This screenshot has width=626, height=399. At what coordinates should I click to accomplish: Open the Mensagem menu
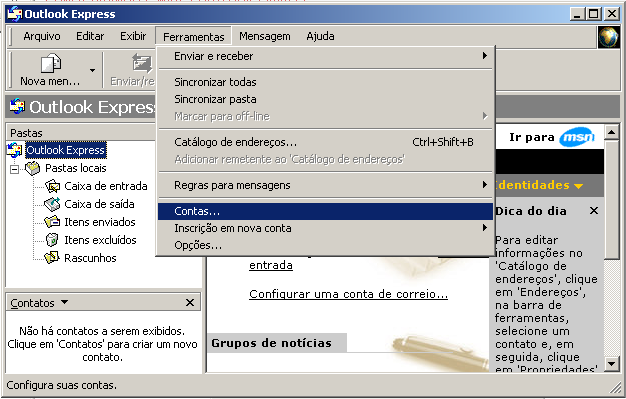point(265,36)
